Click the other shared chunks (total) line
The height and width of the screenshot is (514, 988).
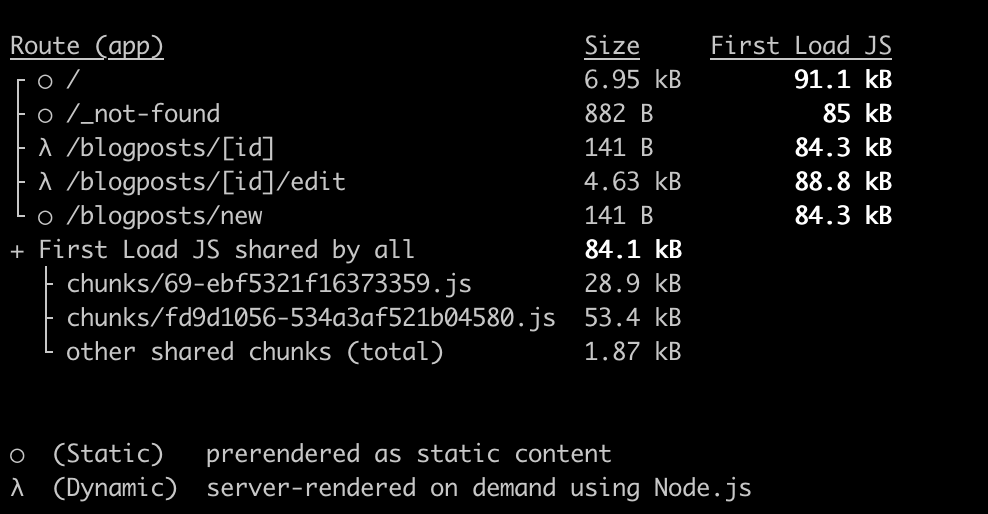[x=255, y=352]
